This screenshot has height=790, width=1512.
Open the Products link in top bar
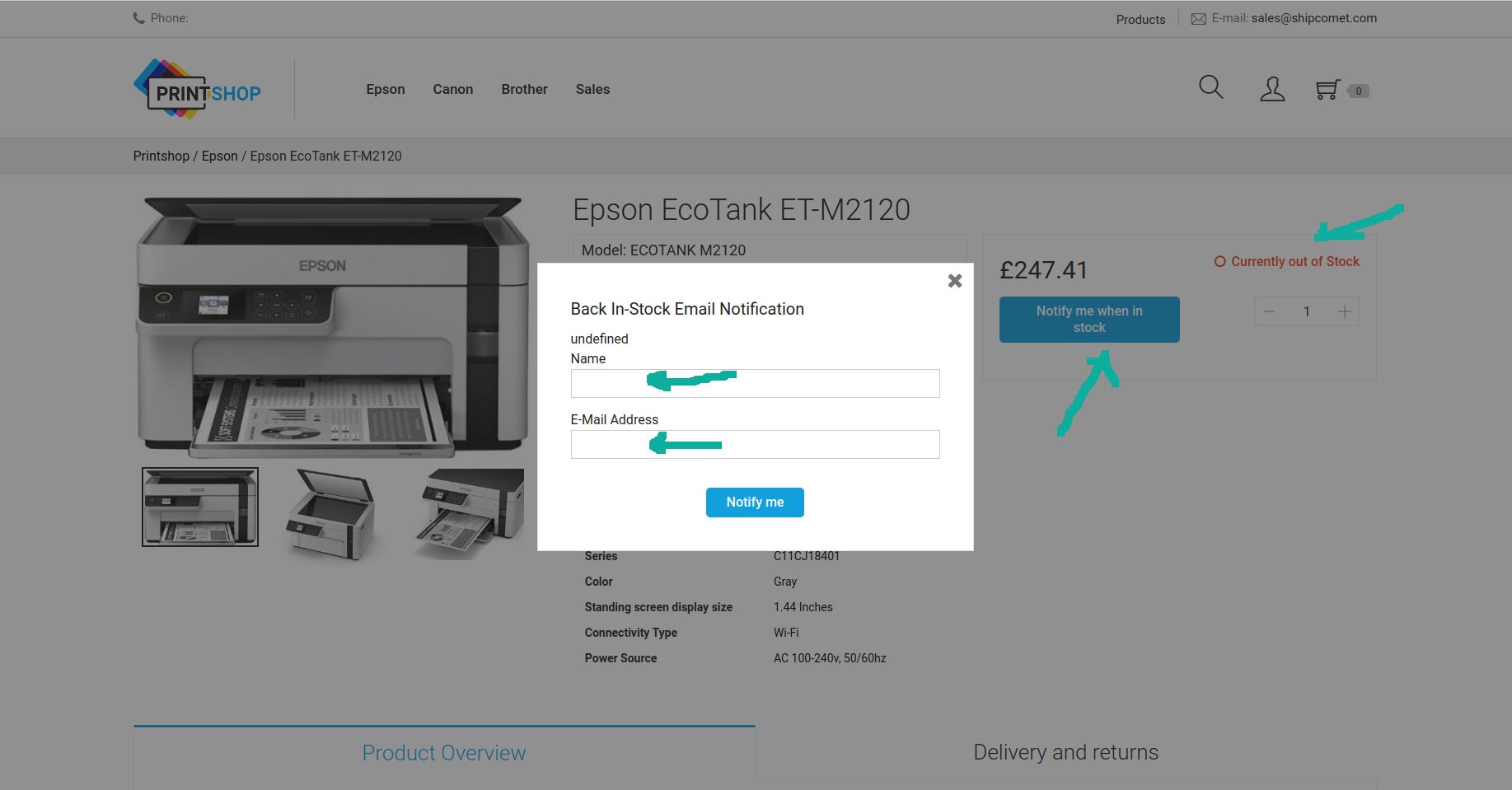[x=1140, y=19]
